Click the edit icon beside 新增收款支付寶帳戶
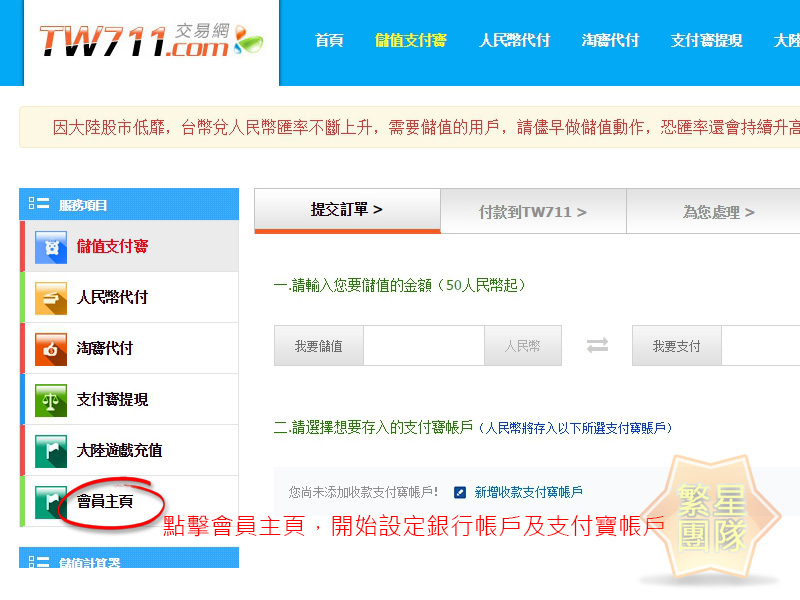 click(460, 492)
